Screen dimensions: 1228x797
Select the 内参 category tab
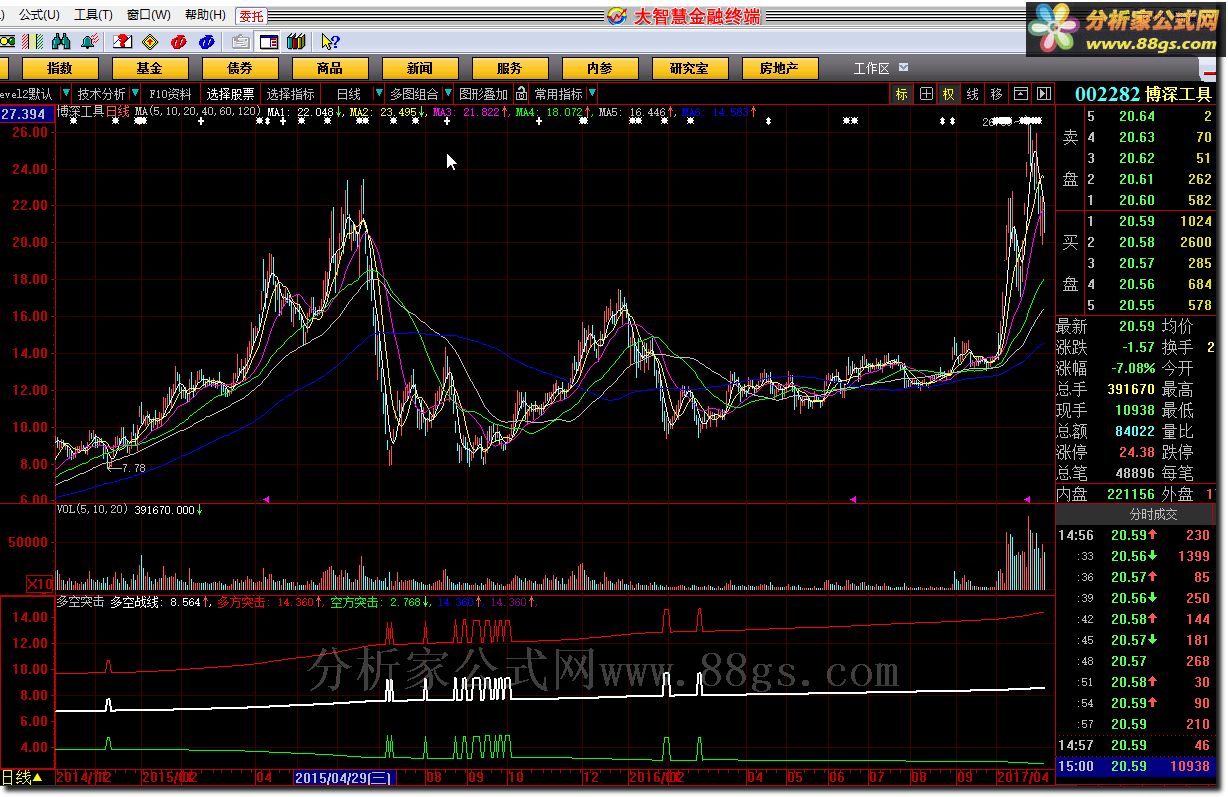coord(599,68)
